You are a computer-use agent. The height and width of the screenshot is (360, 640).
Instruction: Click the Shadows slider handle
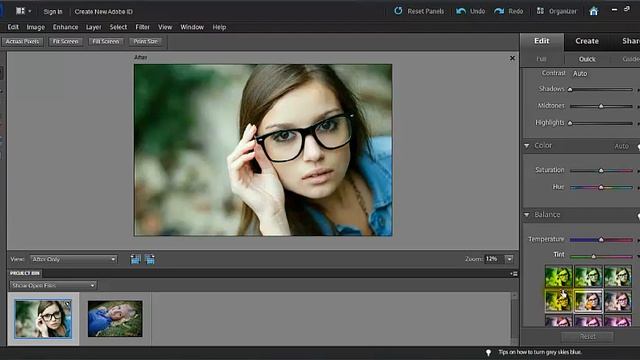pyautogui.click(x=570, y=89)
